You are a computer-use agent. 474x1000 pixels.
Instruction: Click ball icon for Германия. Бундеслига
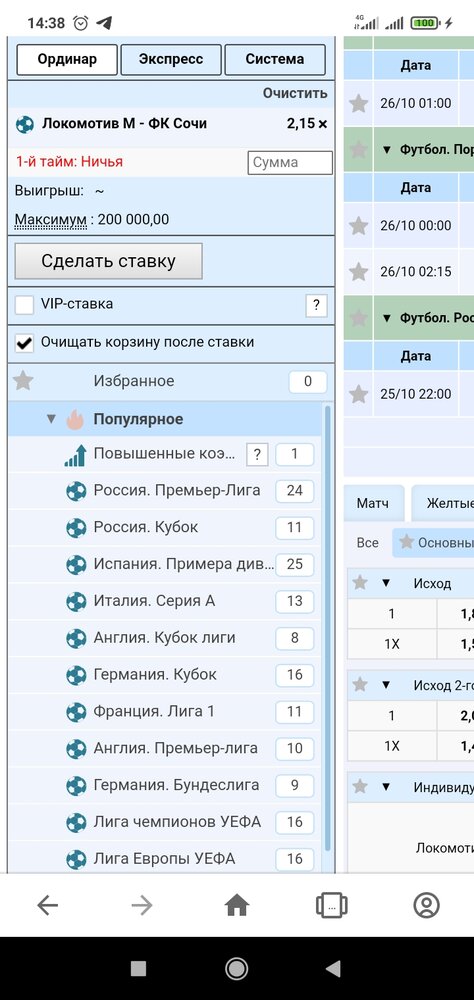[76, 785]
